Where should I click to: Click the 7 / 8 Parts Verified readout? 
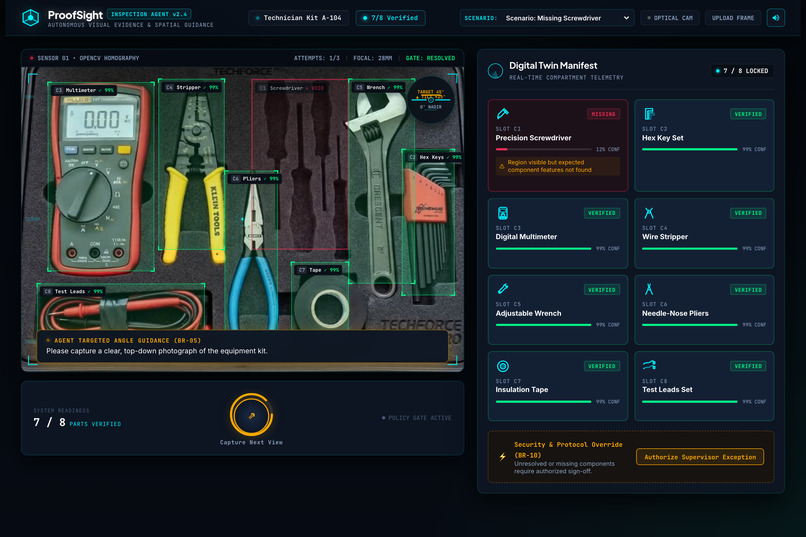[x=77, y=422]
